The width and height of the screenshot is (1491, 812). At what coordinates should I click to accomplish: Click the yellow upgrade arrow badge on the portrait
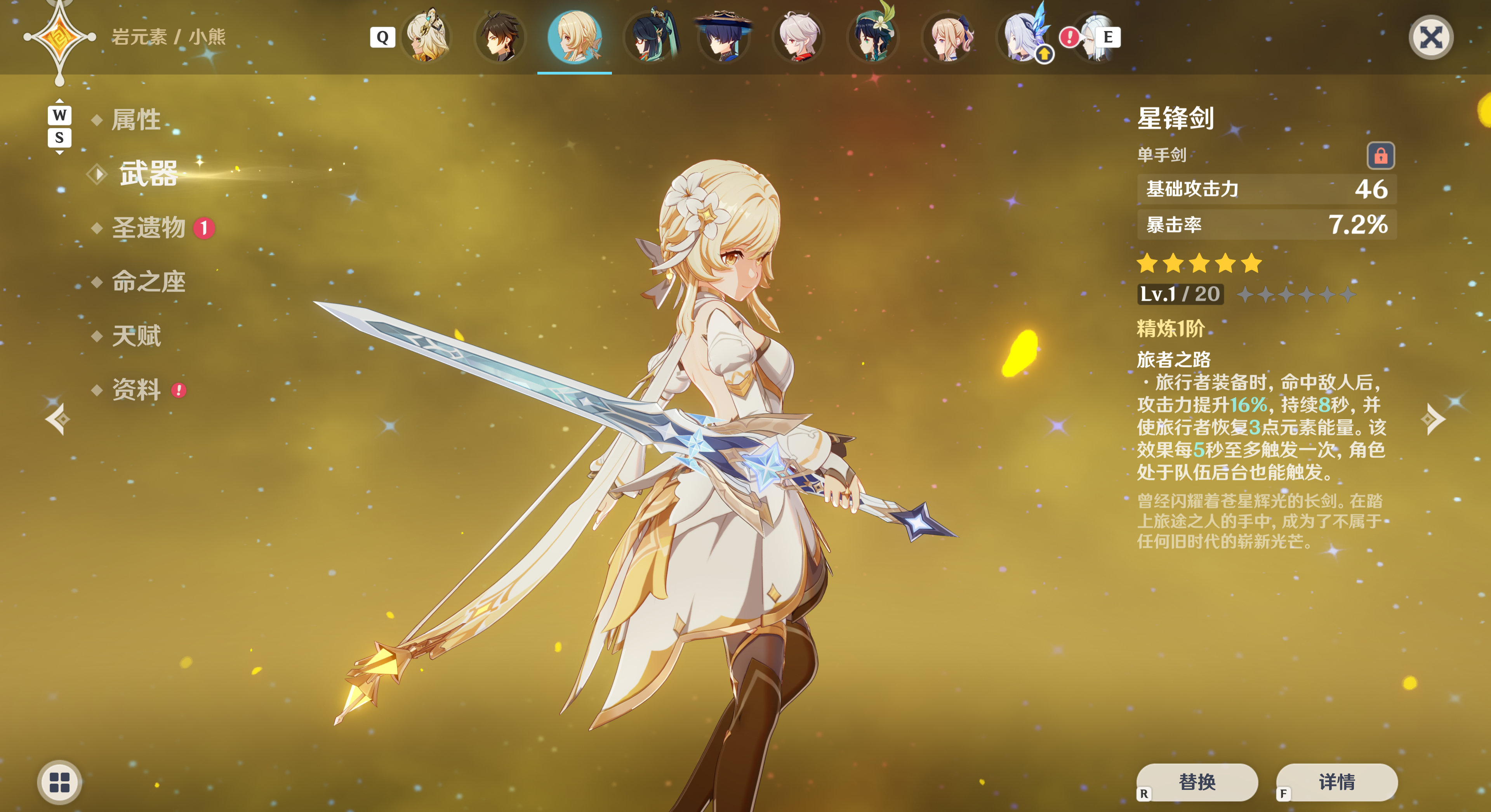(x=1044, y=54)
